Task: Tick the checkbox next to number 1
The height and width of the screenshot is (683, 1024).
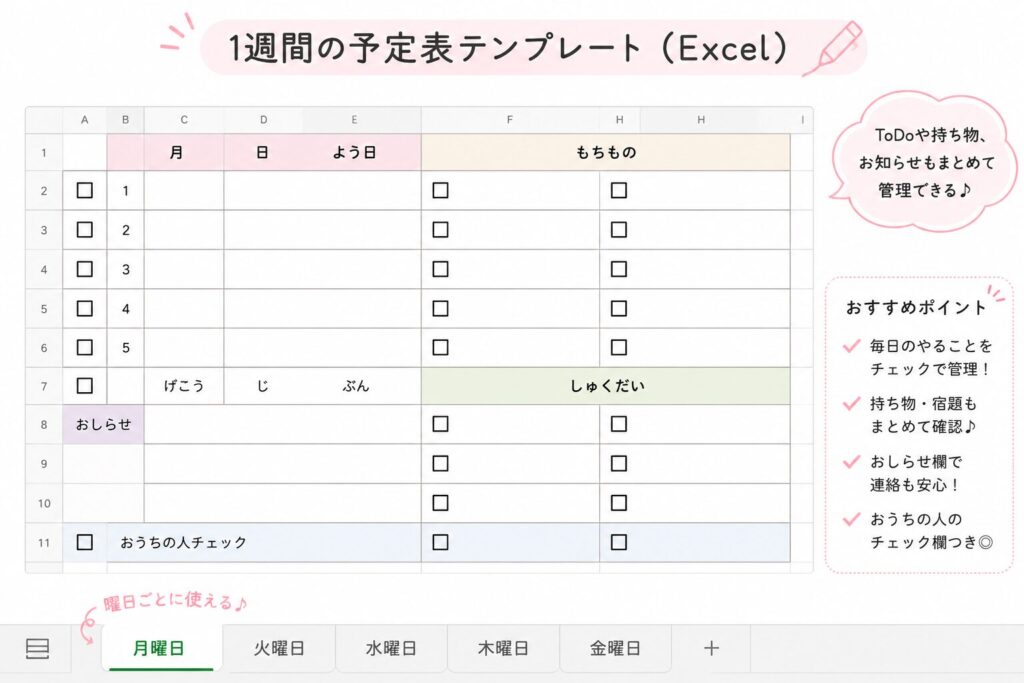Action: click(84, 190)
